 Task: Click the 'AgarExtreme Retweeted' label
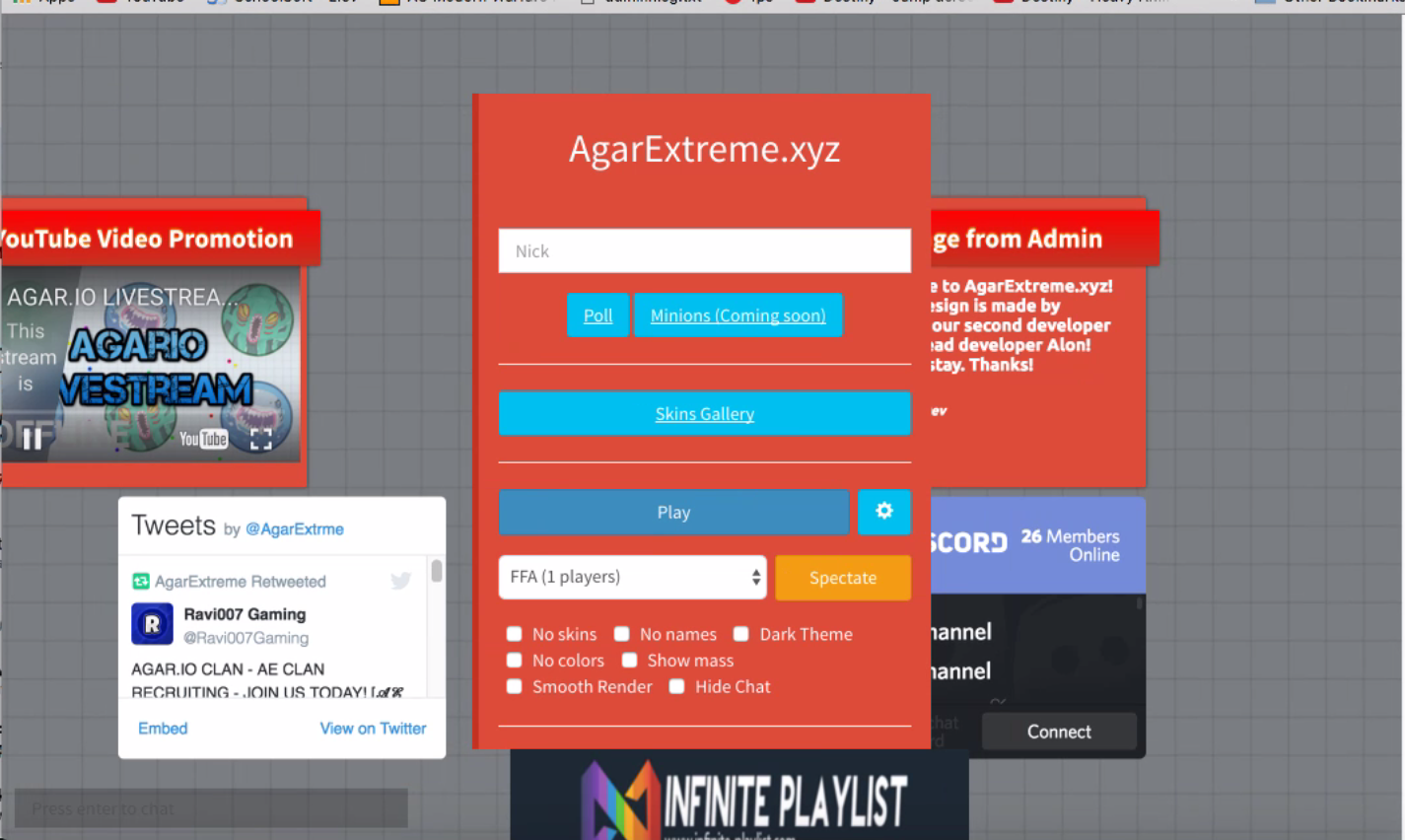[x=241, y=582]
